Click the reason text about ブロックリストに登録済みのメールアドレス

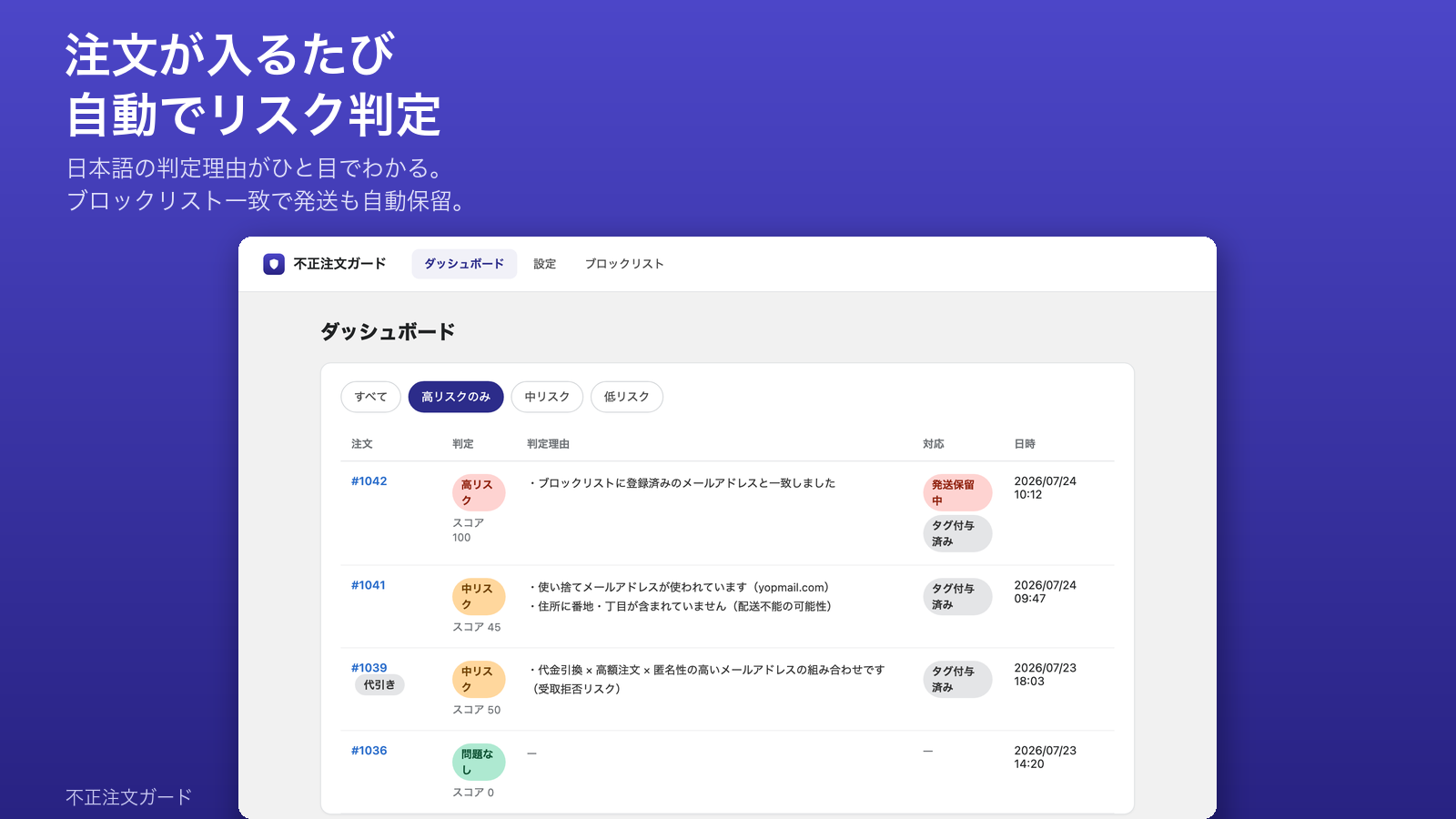(682, 483)
